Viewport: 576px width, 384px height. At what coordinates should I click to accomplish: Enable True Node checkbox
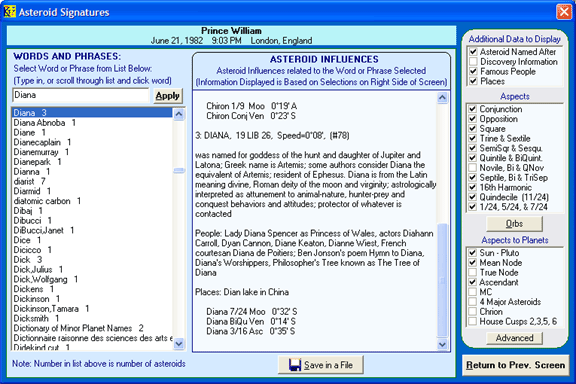coord(473,272)
